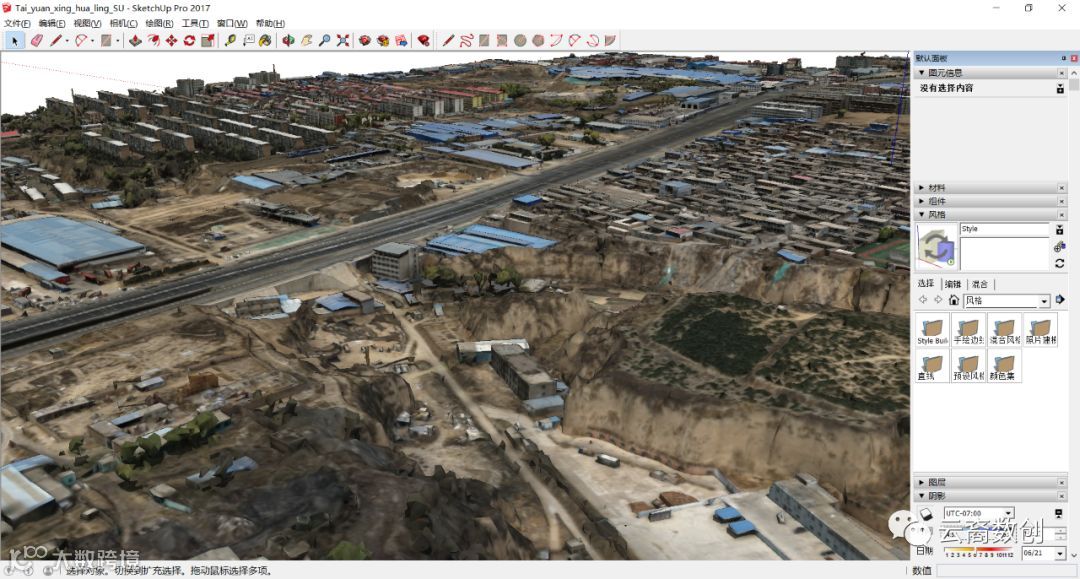Select the Rotate tool
The width and height of the screenshot is (1080, 579).
[x=189, y=41]
